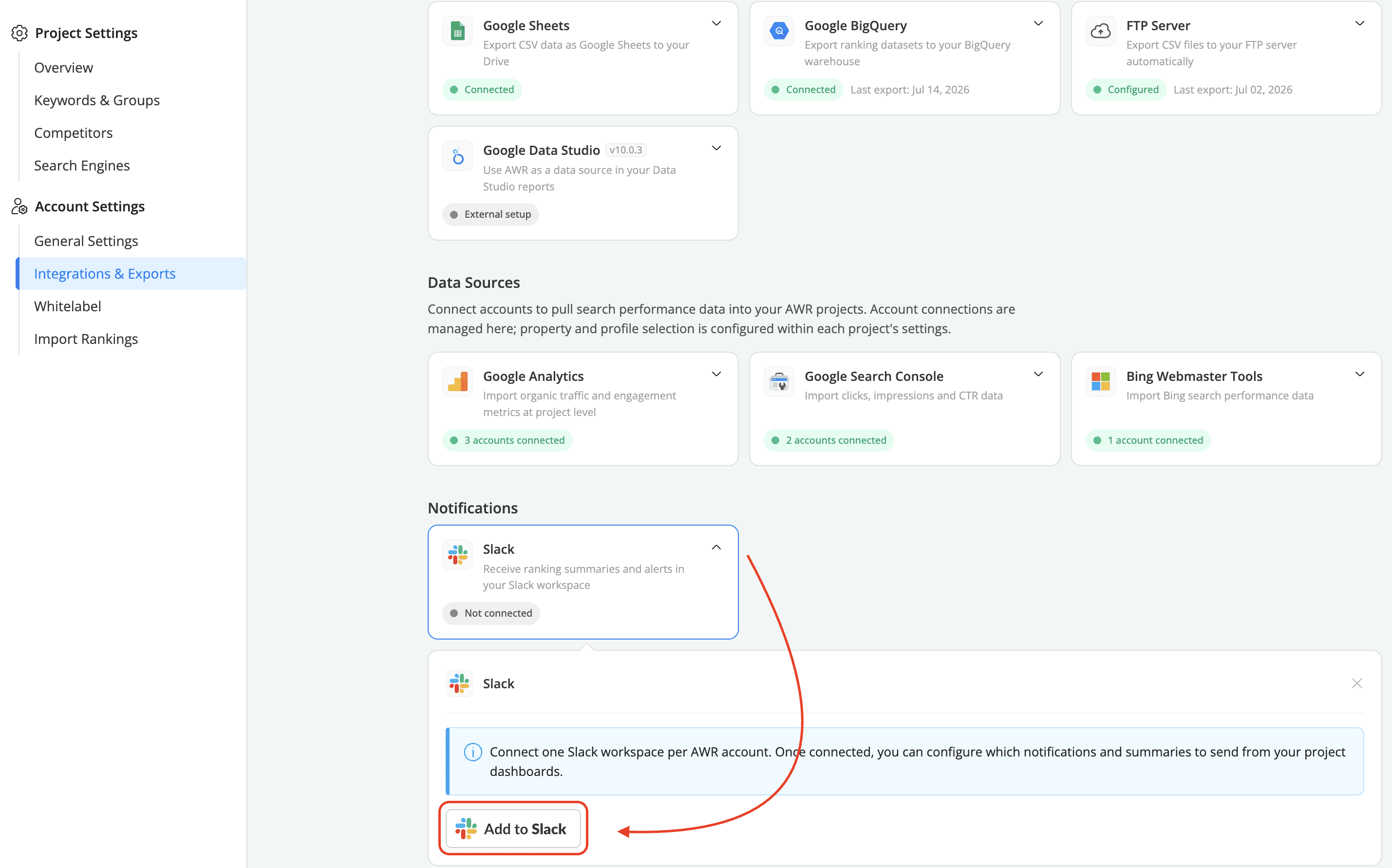Click the FTP Server cloud icon

1100,31
